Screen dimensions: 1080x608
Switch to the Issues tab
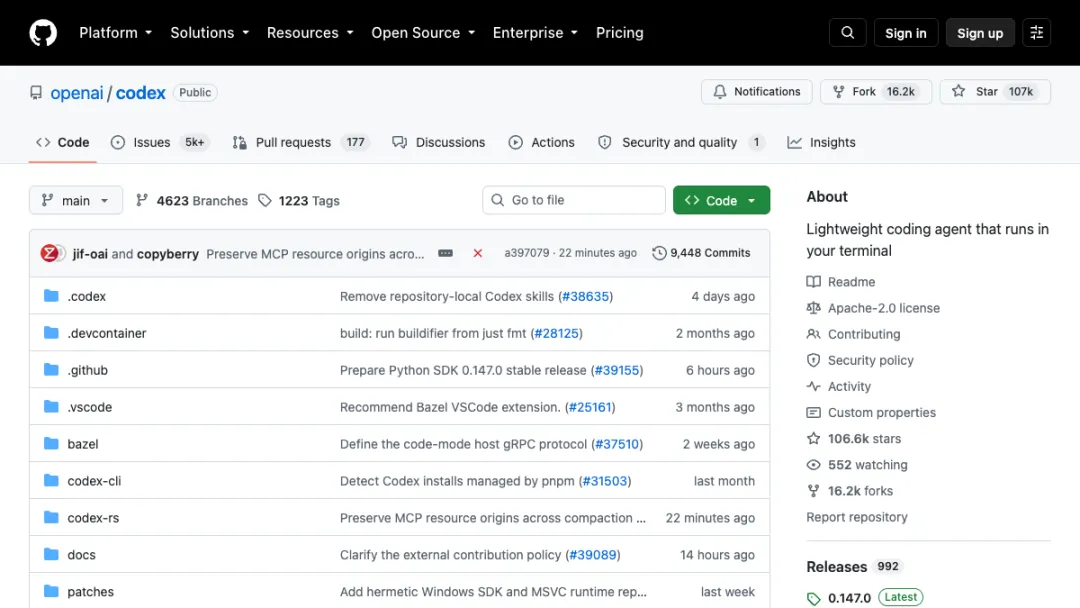(x=160, y=143)
